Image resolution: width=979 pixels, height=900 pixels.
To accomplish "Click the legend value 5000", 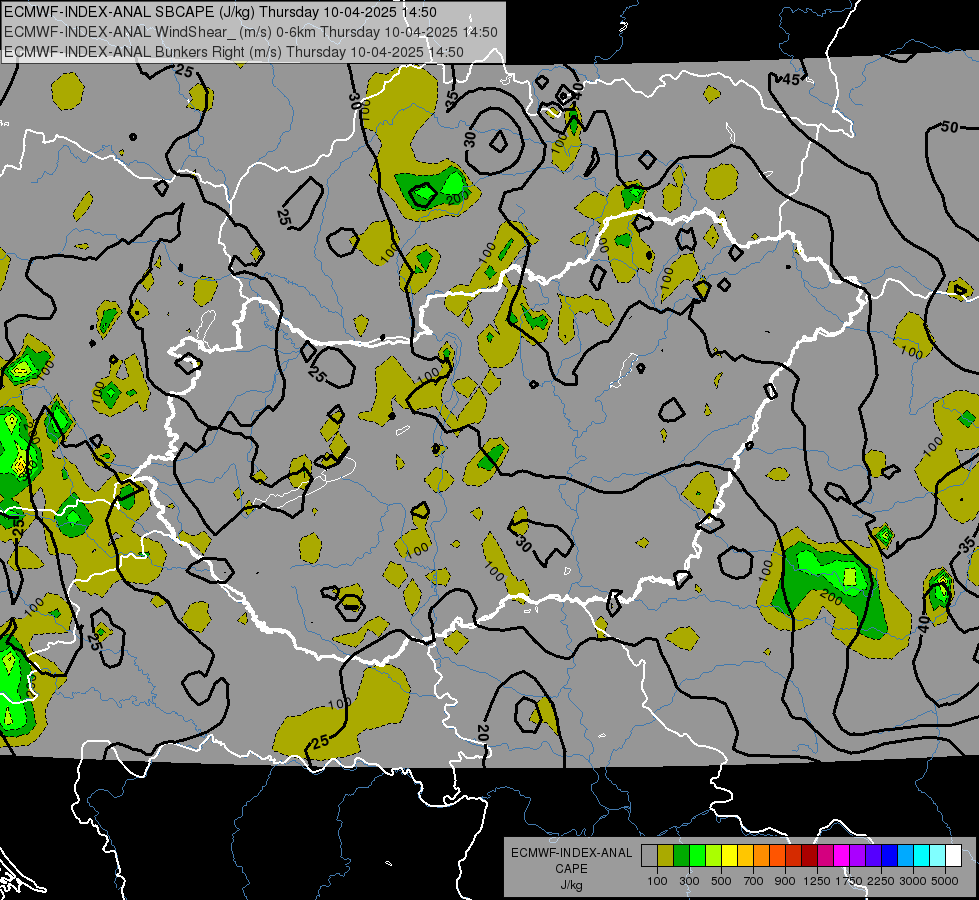I will click(x=945, y=881).
